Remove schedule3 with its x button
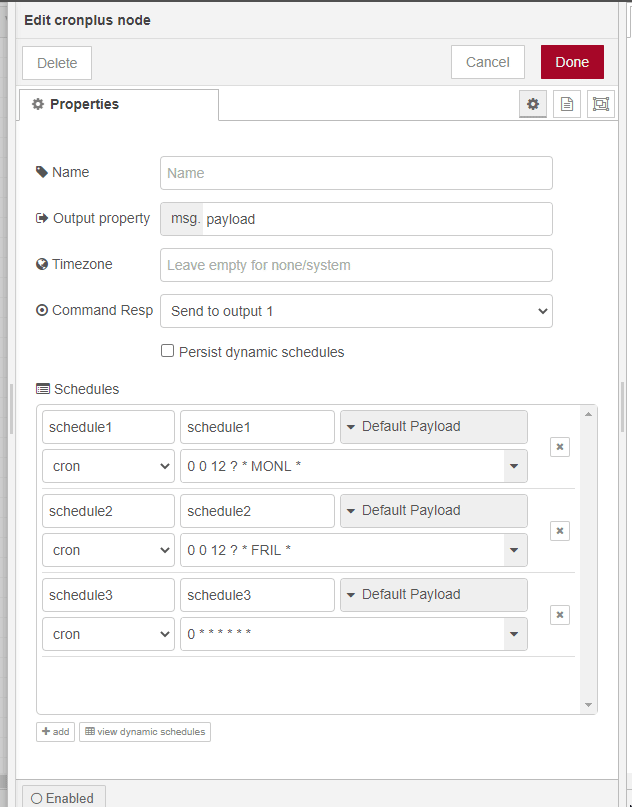The width and height of the screenshot is (632, 807). 559,615
